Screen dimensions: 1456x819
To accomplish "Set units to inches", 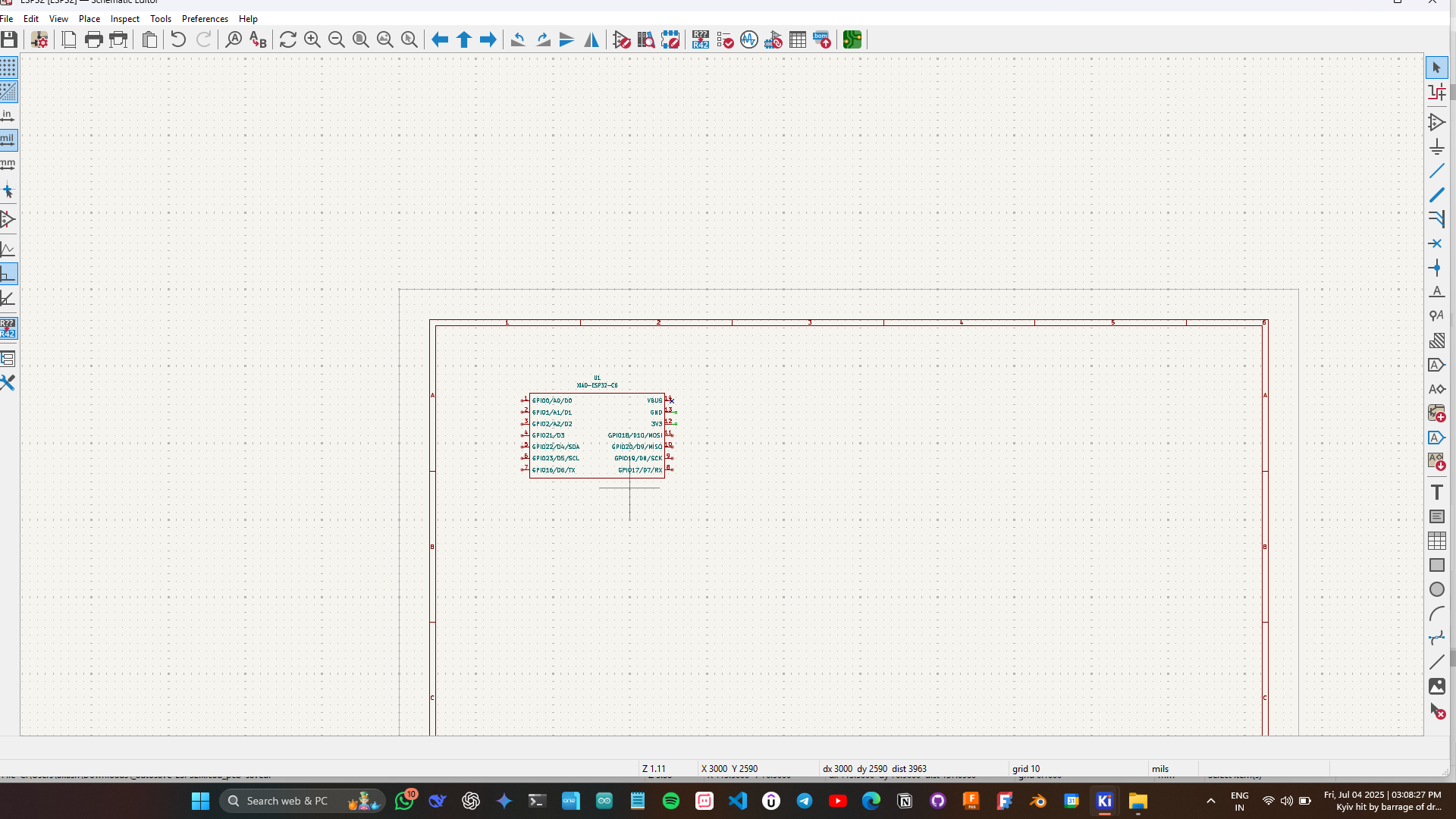I will click(x=8, y=116).
